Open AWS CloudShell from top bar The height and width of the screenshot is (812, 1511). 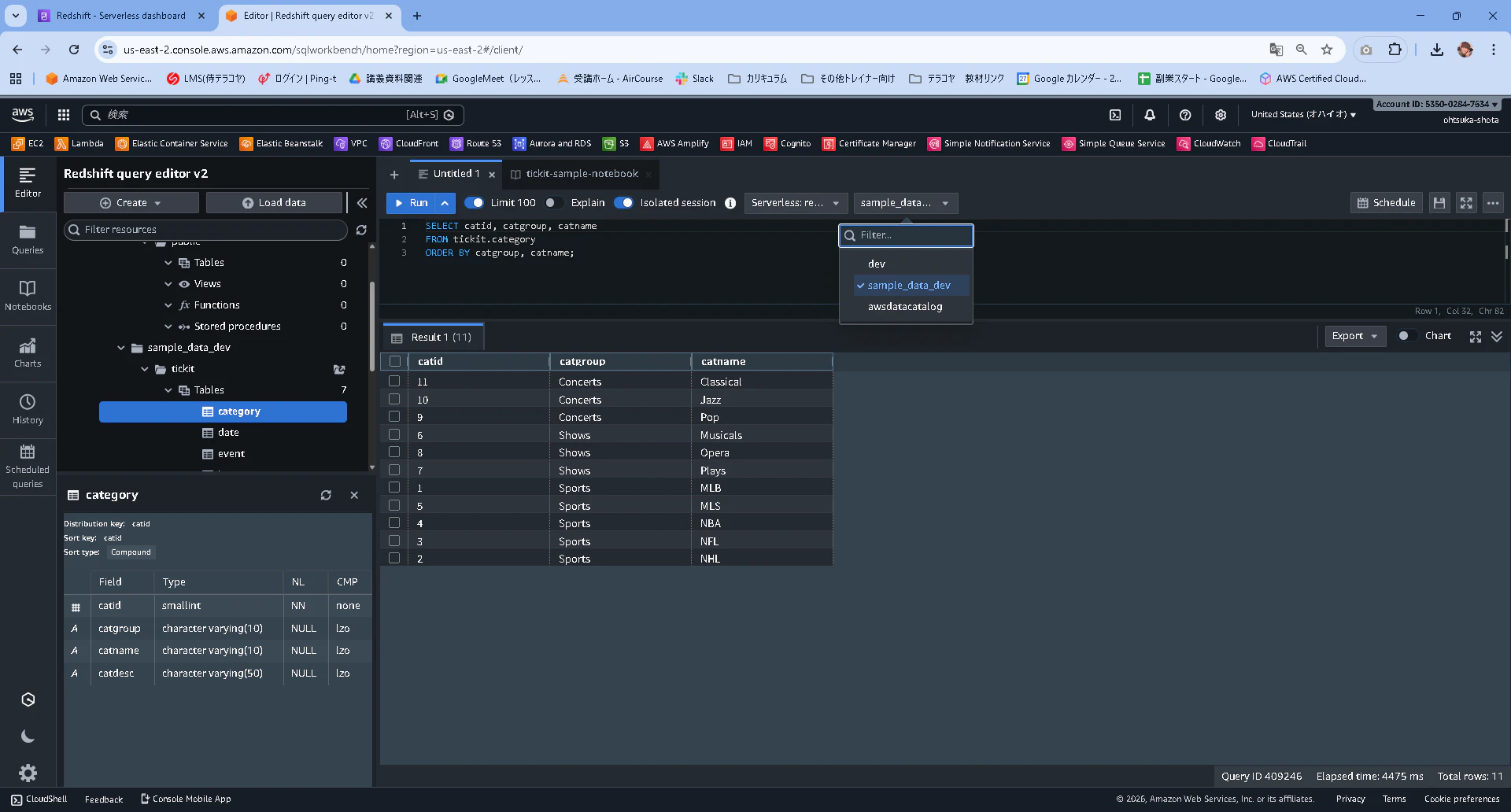pos(1115,115)
